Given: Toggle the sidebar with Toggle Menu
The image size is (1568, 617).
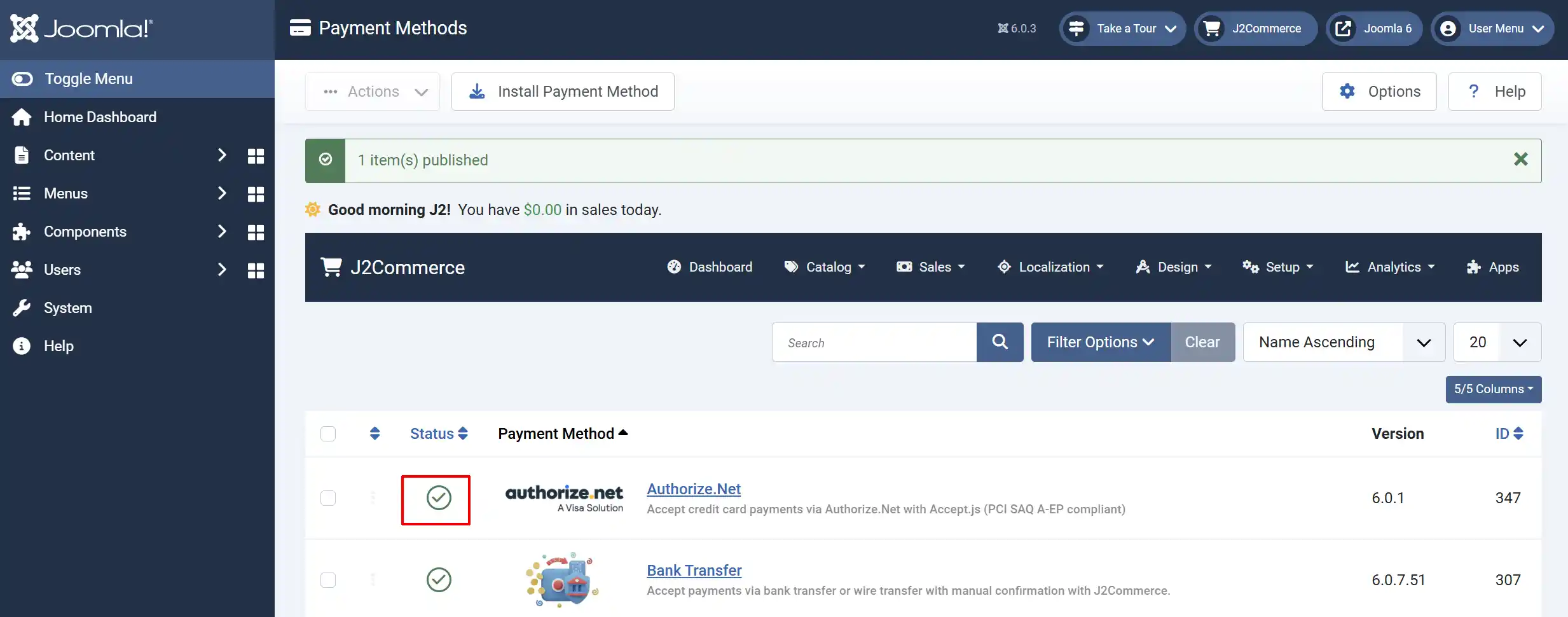Looking at the screenshot, I should [137, 79].
